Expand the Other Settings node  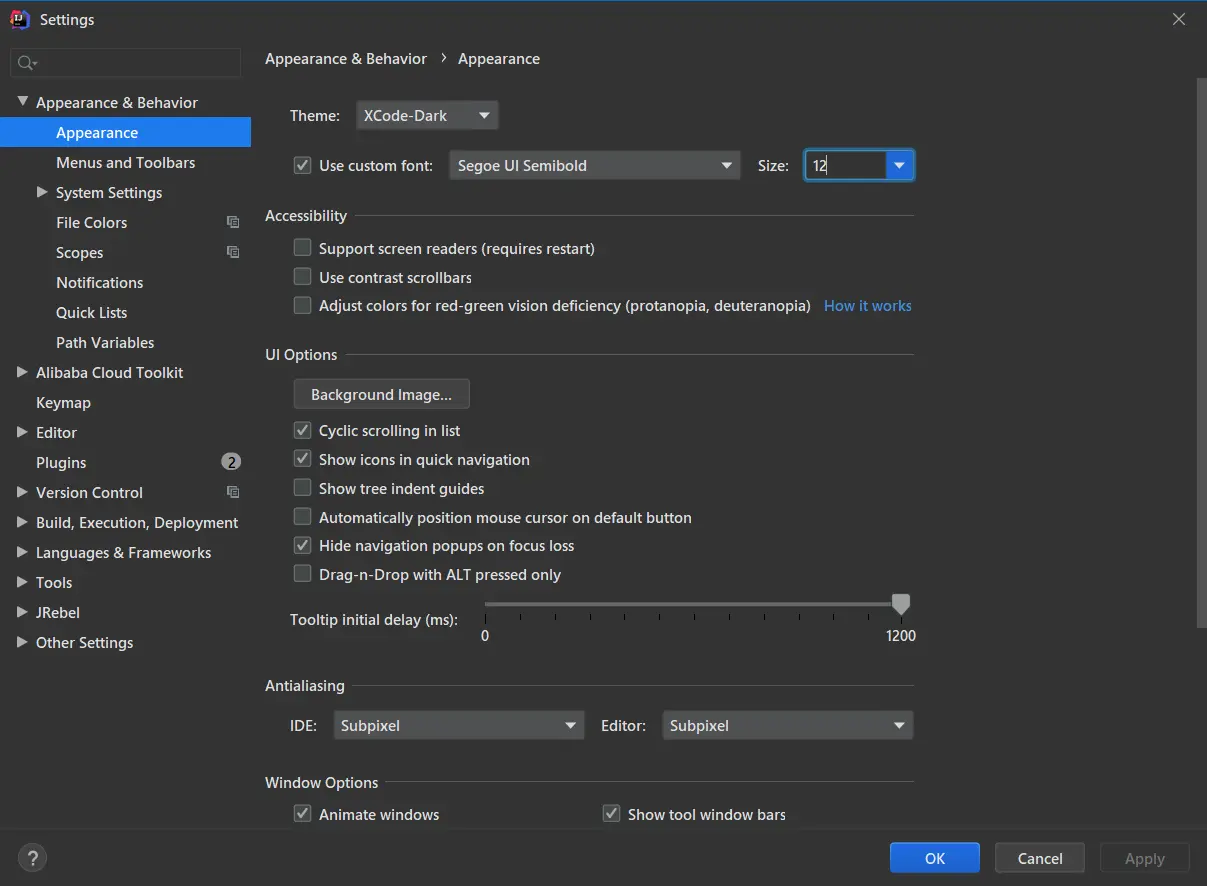22,642
